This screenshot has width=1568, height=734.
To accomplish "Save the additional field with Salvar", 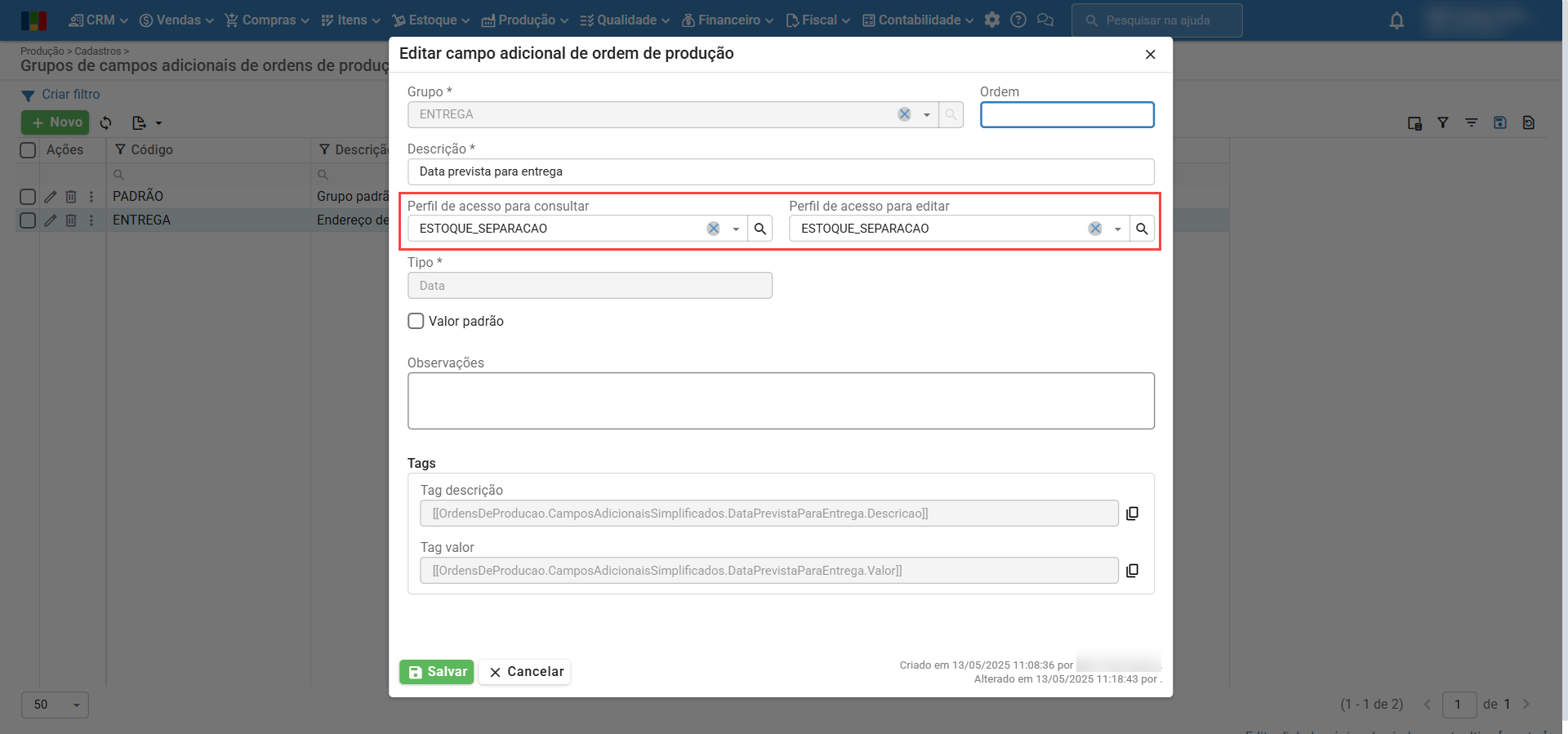I will tap(437, 672).
